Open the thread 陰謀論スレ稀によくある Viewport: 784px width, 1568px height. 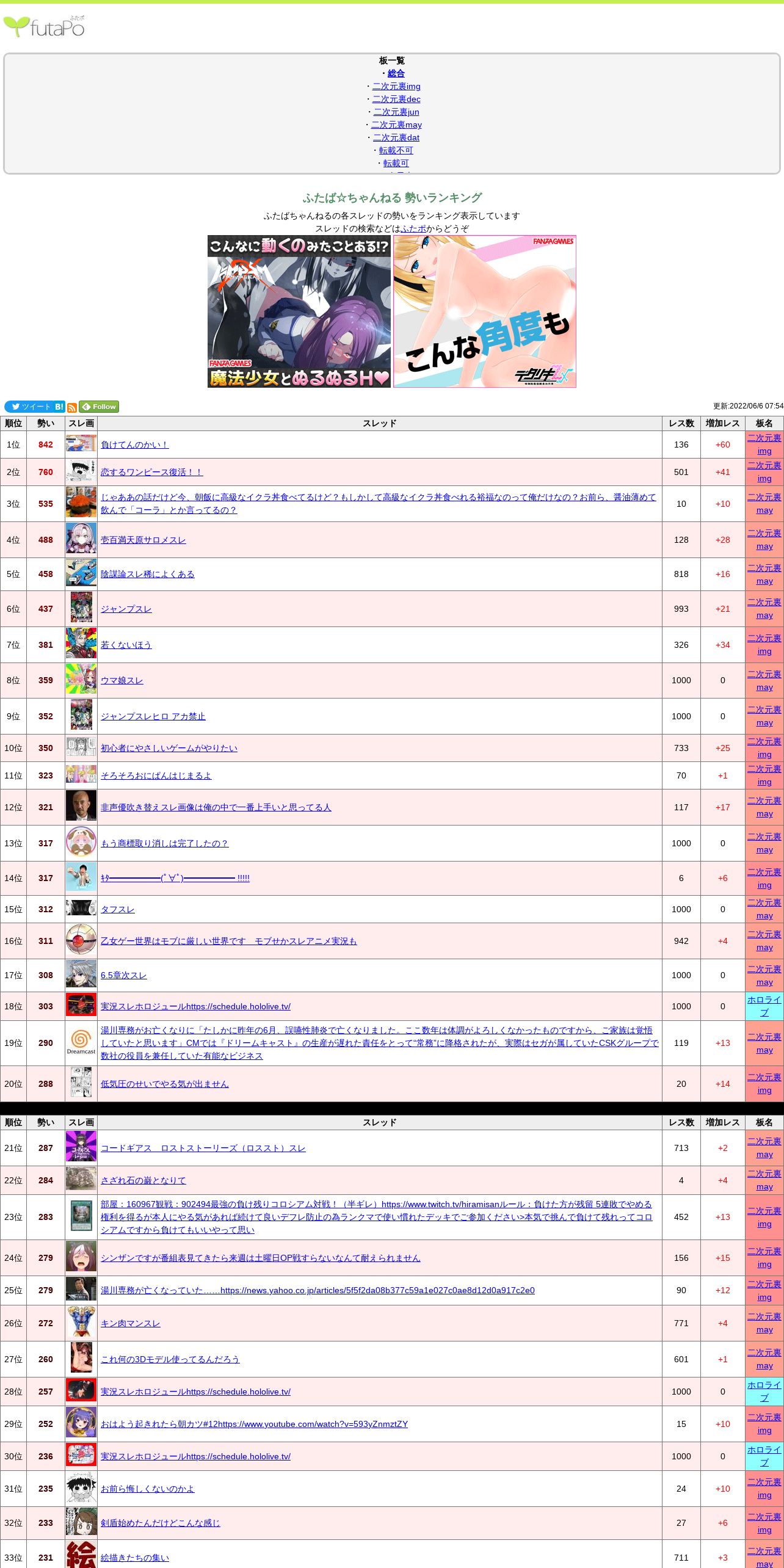[147, 574]
